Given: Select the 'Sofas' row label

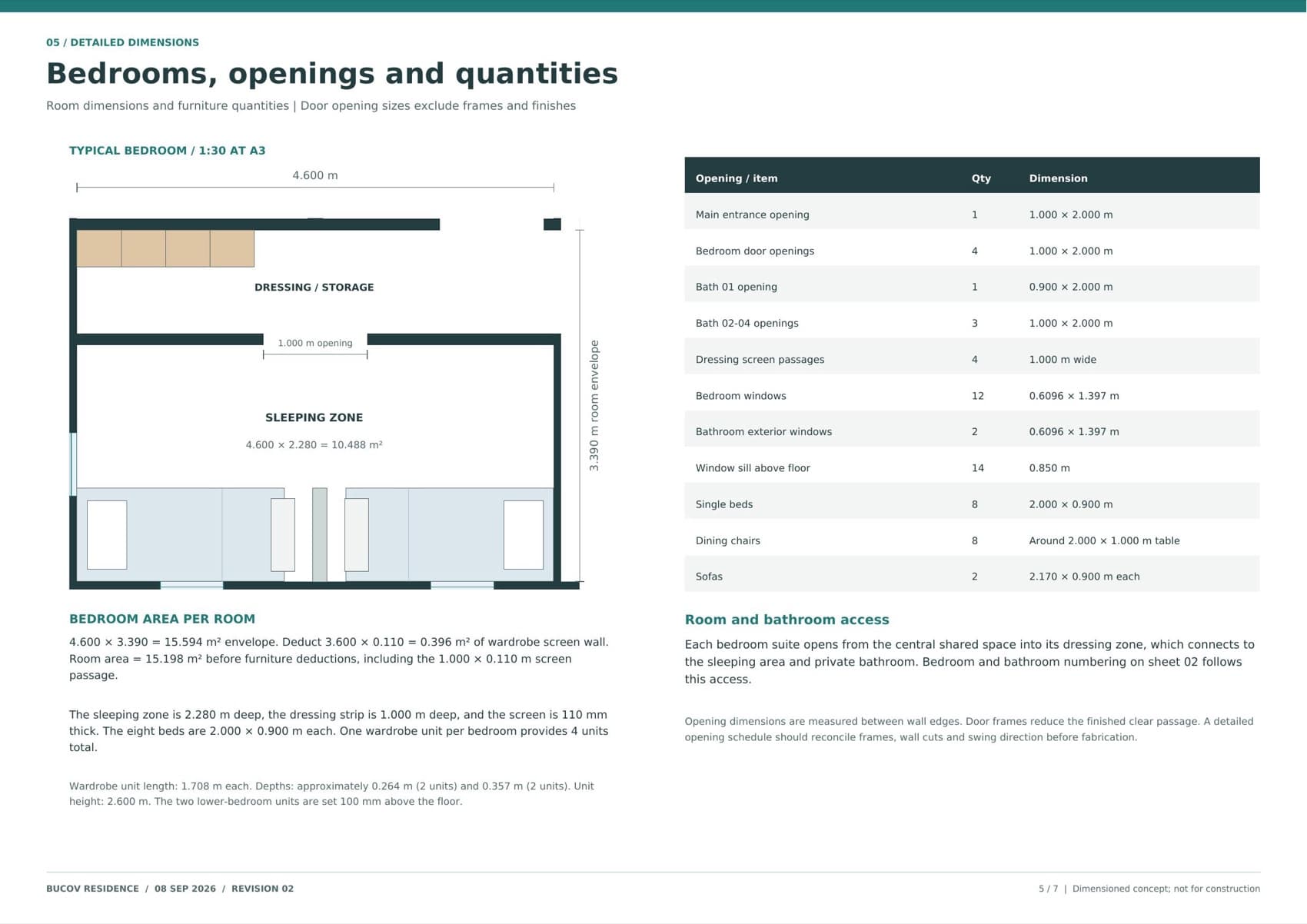Looking at the screenshot, I should tap(709, 577).
